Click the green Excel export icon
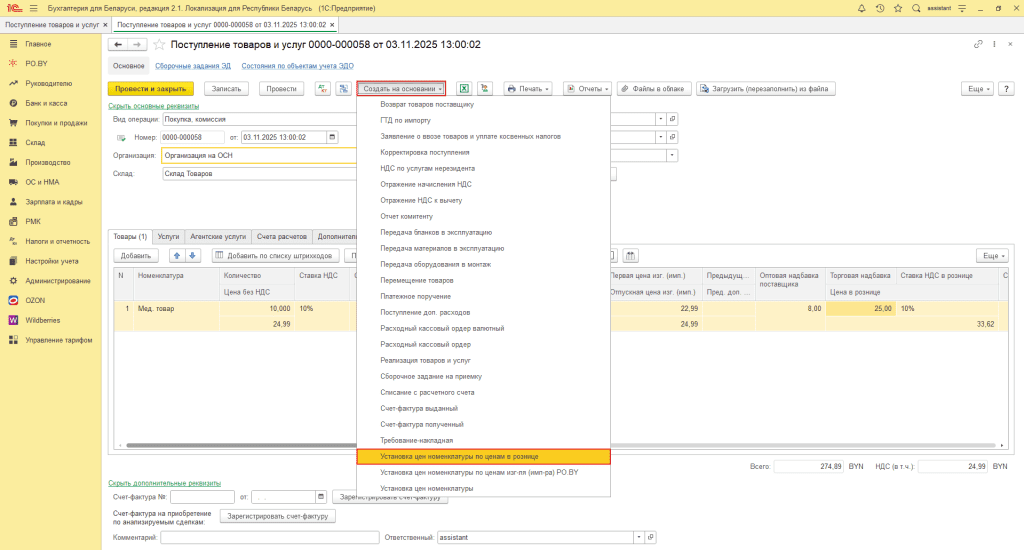Viewport: 1024px width, 550px height. point(464,88)
